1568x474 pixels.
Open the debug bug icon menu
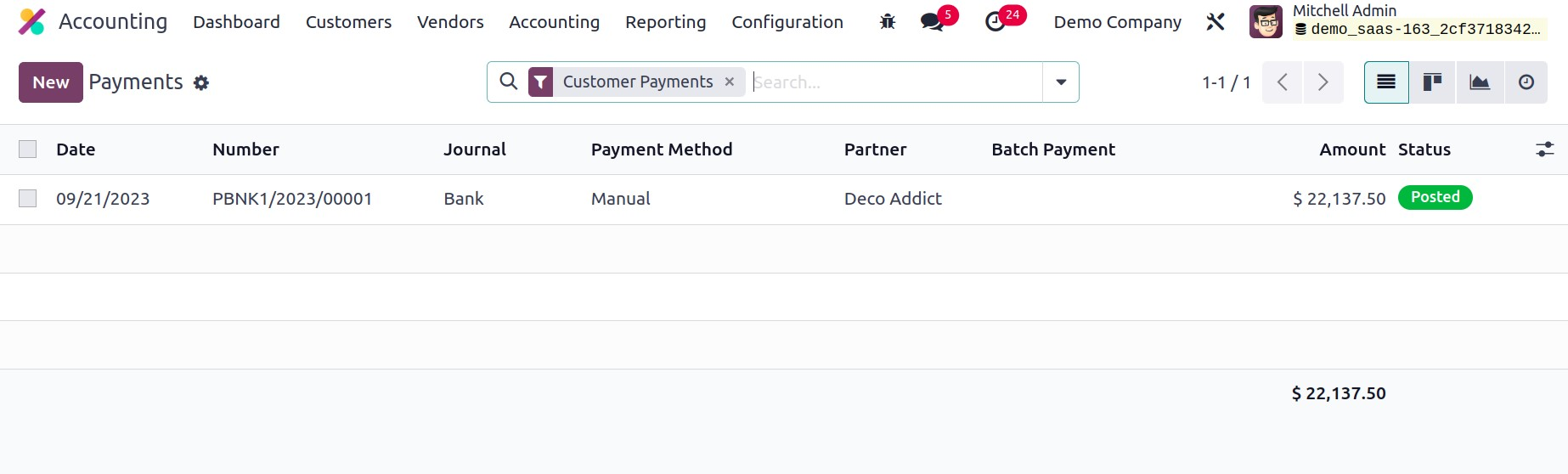pyautogui.click(x=888, y=22)
